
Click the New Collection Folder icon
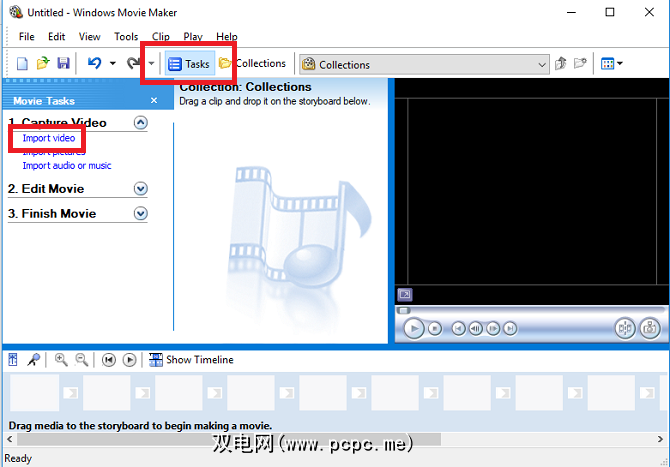tap(580, 64)
